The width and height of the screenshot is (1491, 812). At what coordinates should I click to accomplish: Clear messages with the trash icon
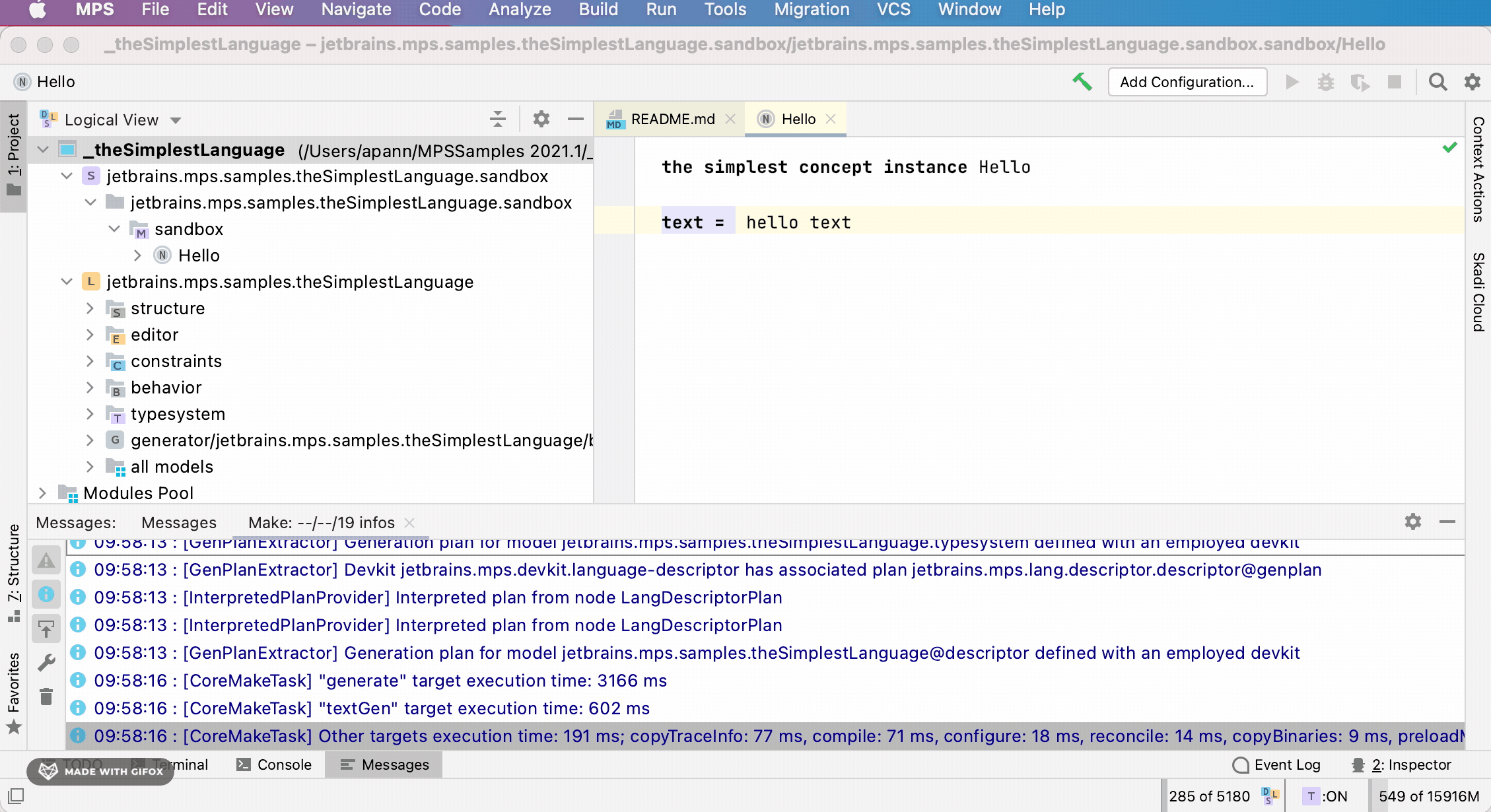(46, 696)
